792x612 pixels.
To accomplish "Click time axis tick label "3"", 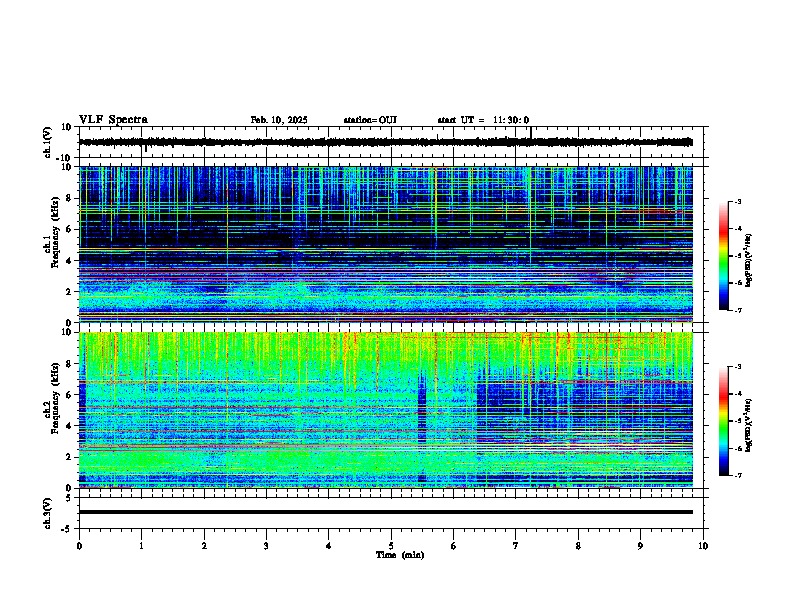I will (266, 546).
